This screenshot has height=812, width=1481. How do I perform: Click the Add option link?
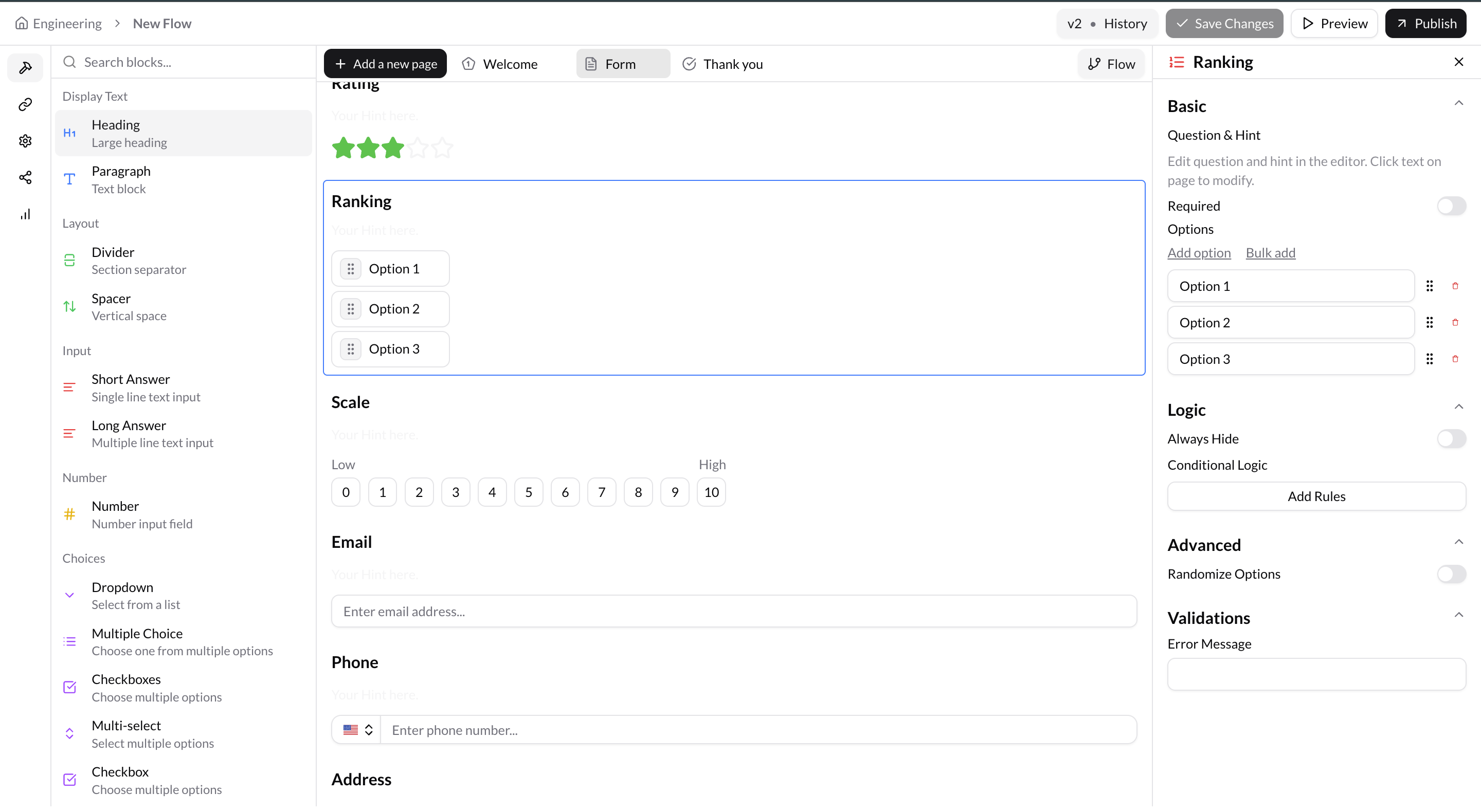(1199, 252)
